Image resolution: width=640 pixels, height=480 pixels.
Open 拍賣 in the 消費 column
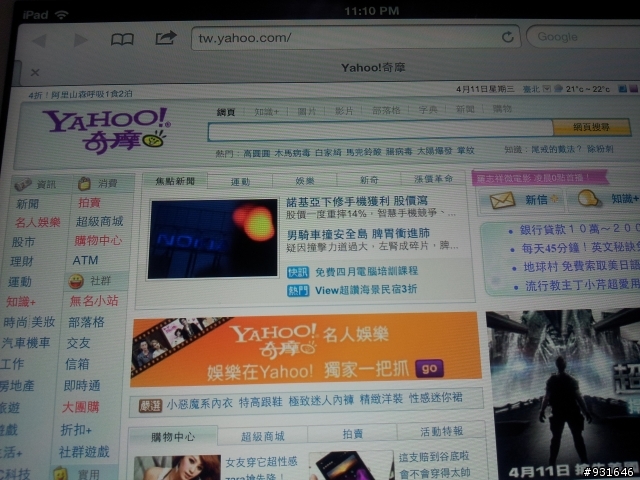point(89,202)
